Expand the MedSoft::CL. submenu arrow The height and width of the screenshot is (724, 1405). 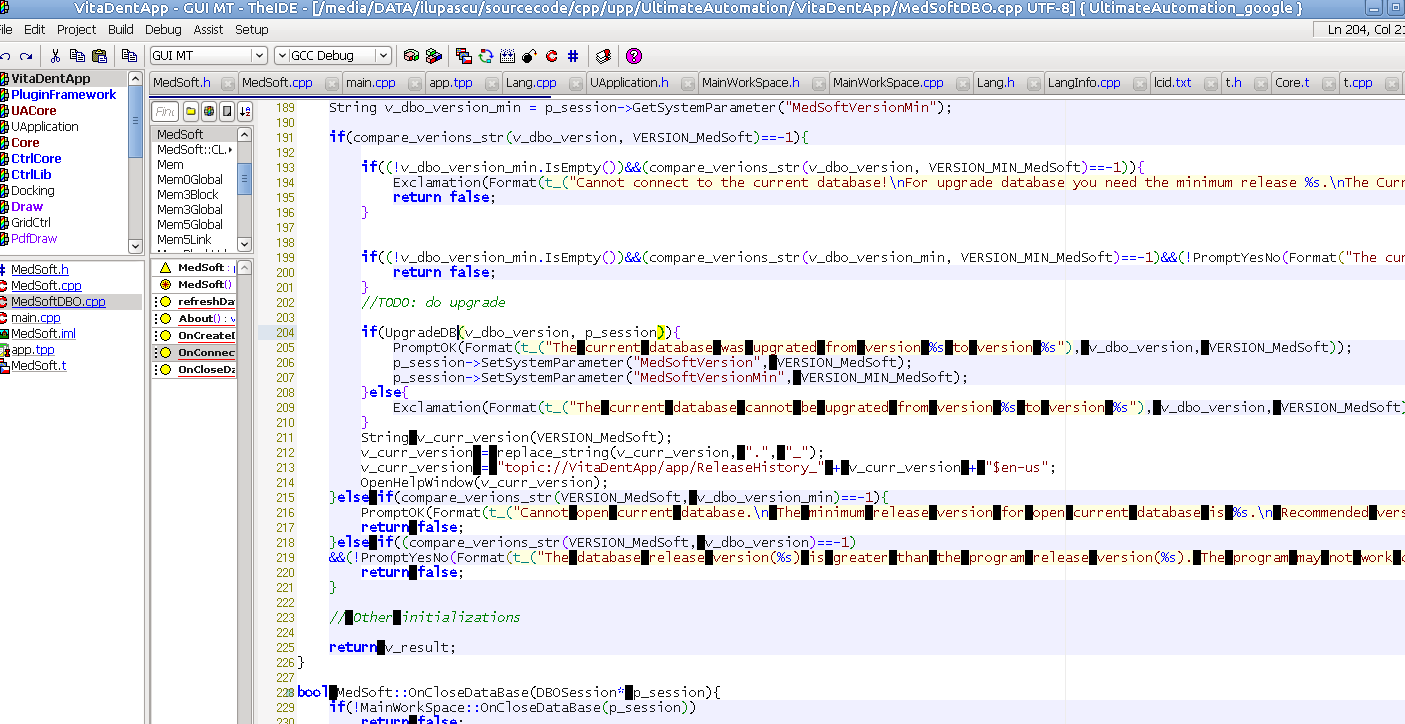(x=231, y=150)
